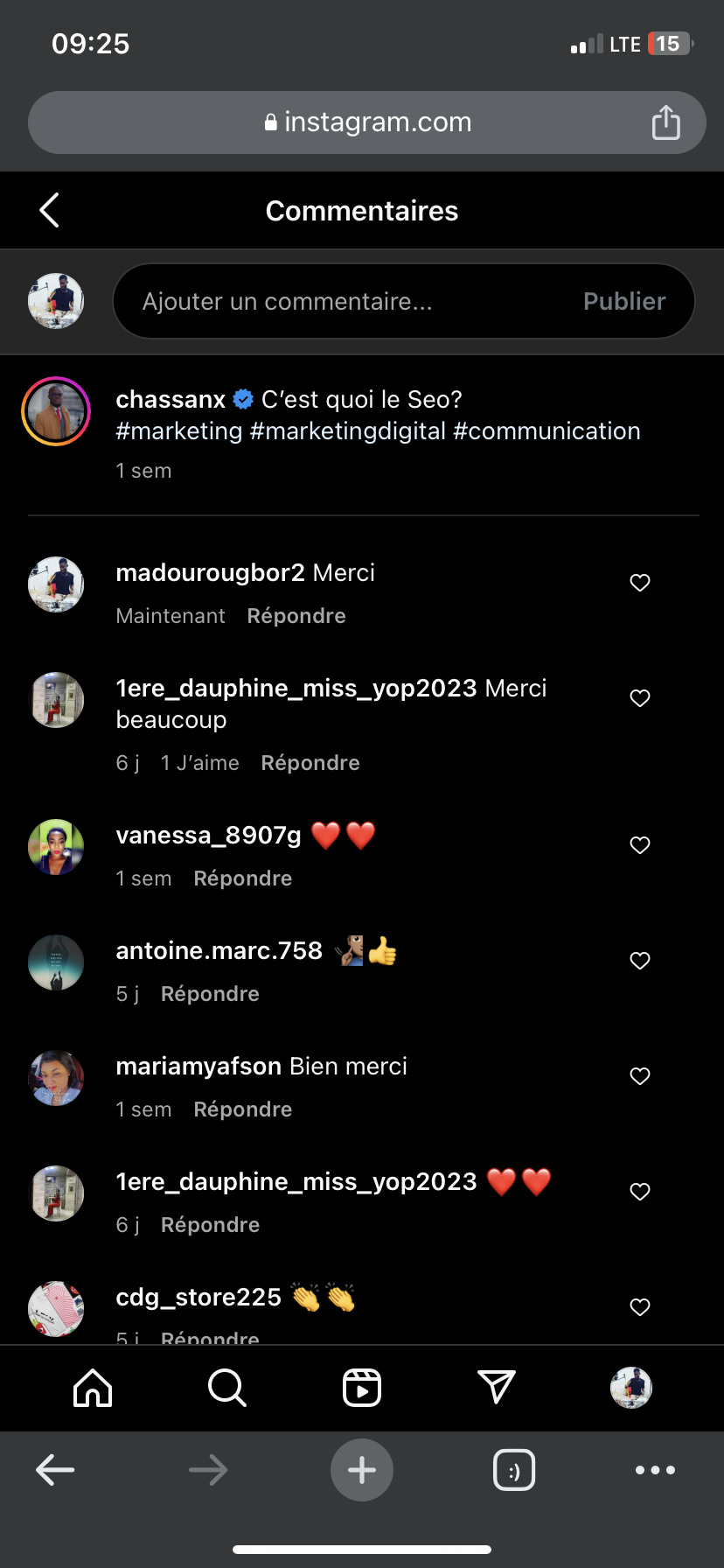Open the Instagram search tab
Screen dimensions: 724x1568
[x=227, y=1388]
